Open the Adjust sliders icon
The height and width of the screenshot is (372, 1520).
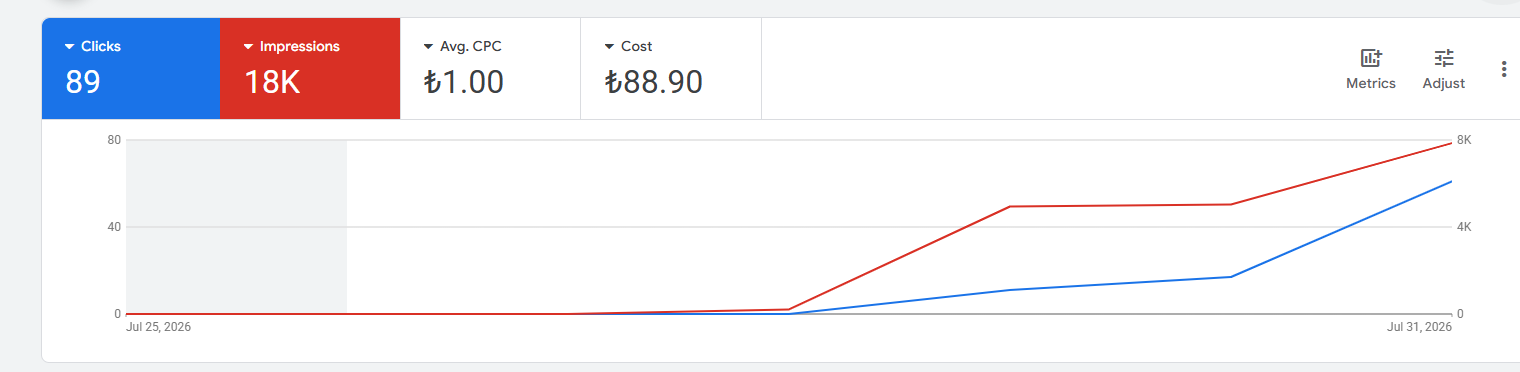pos(1444,58)
